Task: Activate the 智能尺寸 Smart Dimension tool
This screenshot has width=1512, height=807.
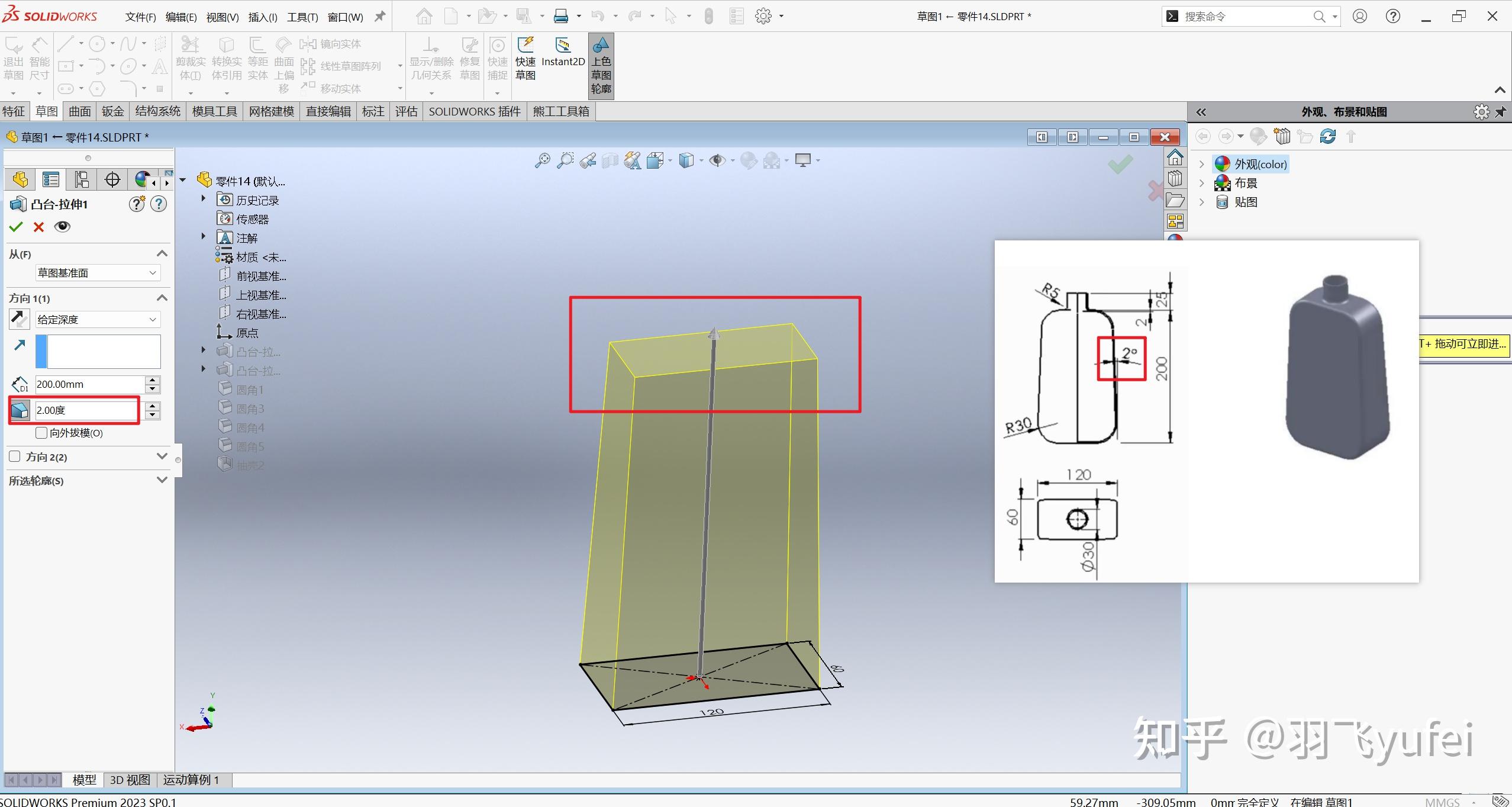Action: 39,59
